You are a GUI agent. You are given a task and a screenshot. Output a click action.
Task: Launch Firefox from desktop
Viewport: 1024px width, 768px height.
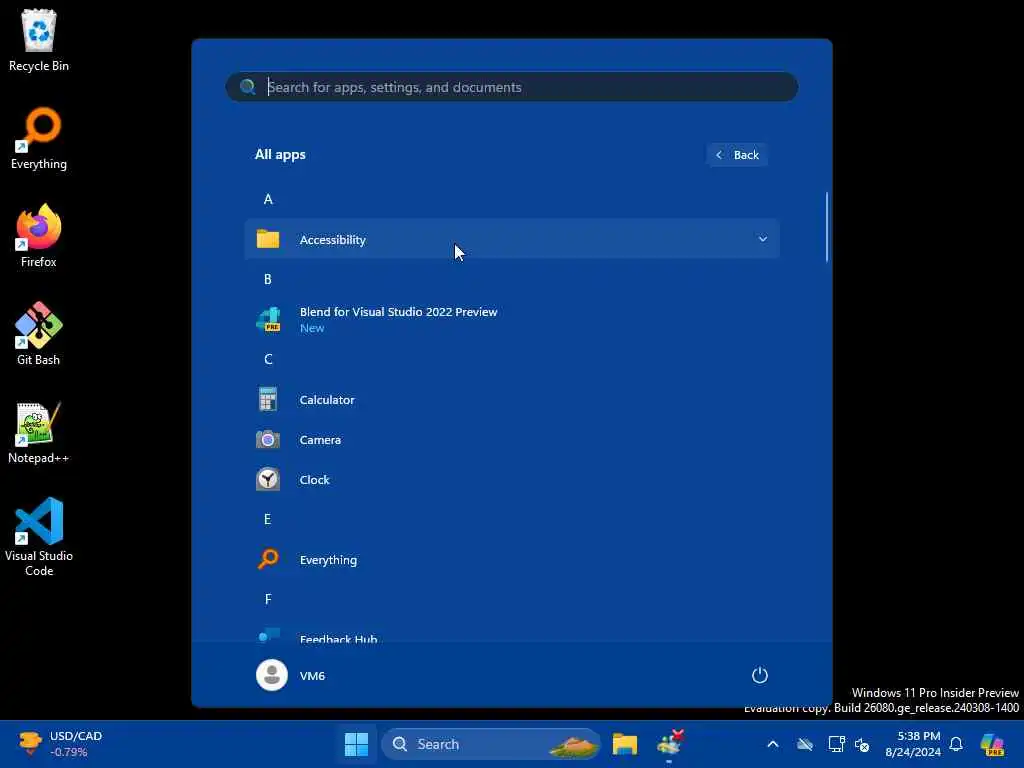click(x=39, y=236)
